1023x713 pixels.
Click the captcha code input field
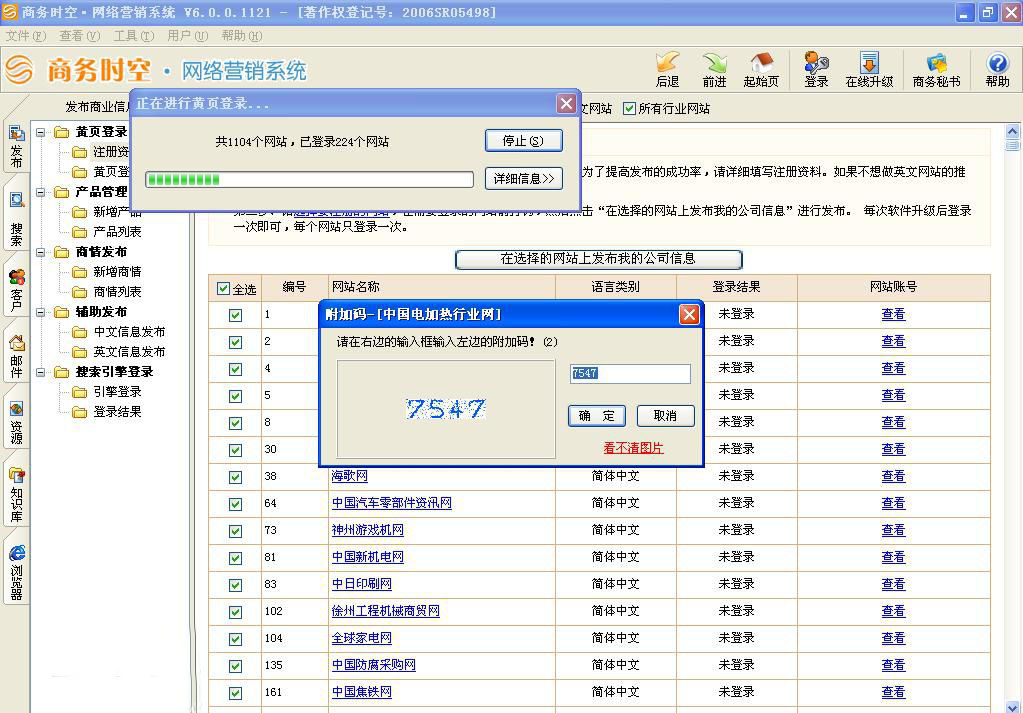point(630,374)
